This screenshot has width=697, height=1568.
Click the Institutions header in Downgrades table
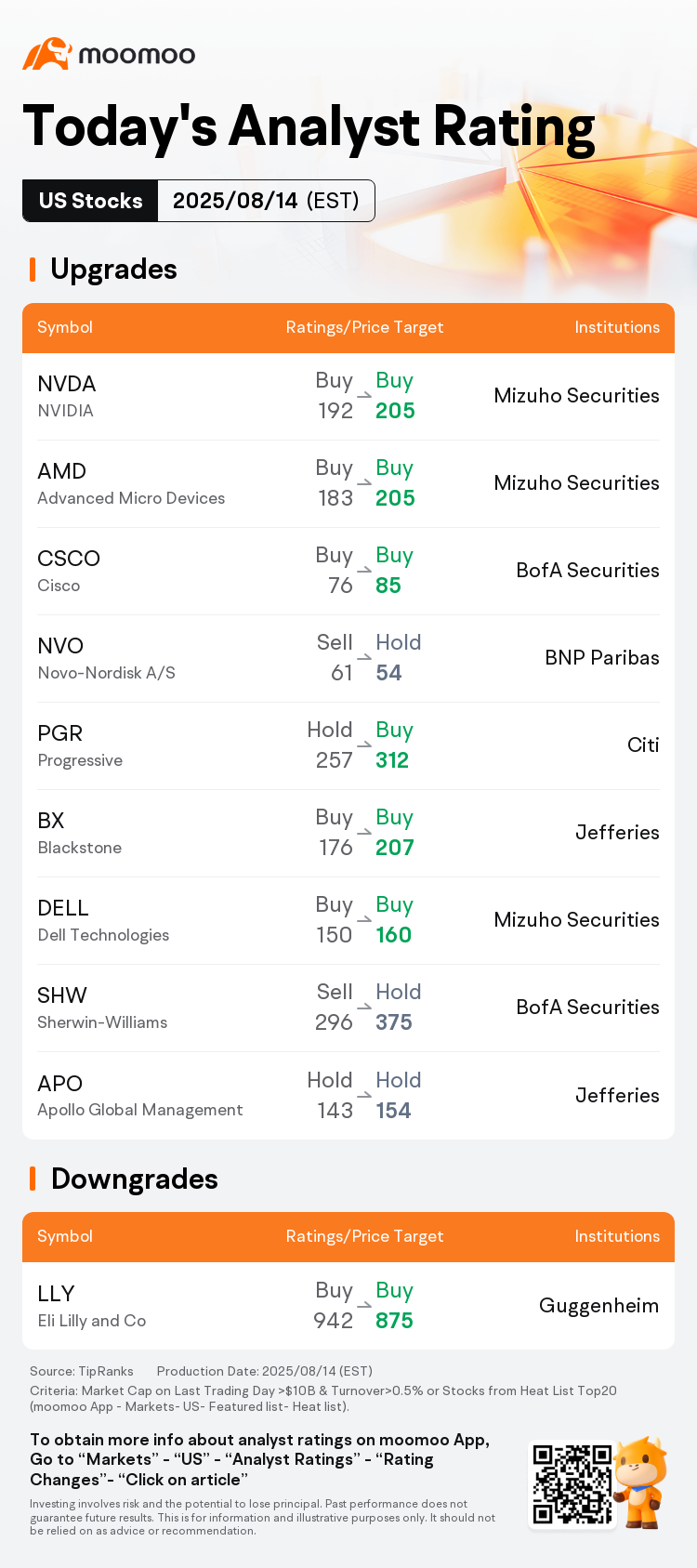coord(617,1236)
